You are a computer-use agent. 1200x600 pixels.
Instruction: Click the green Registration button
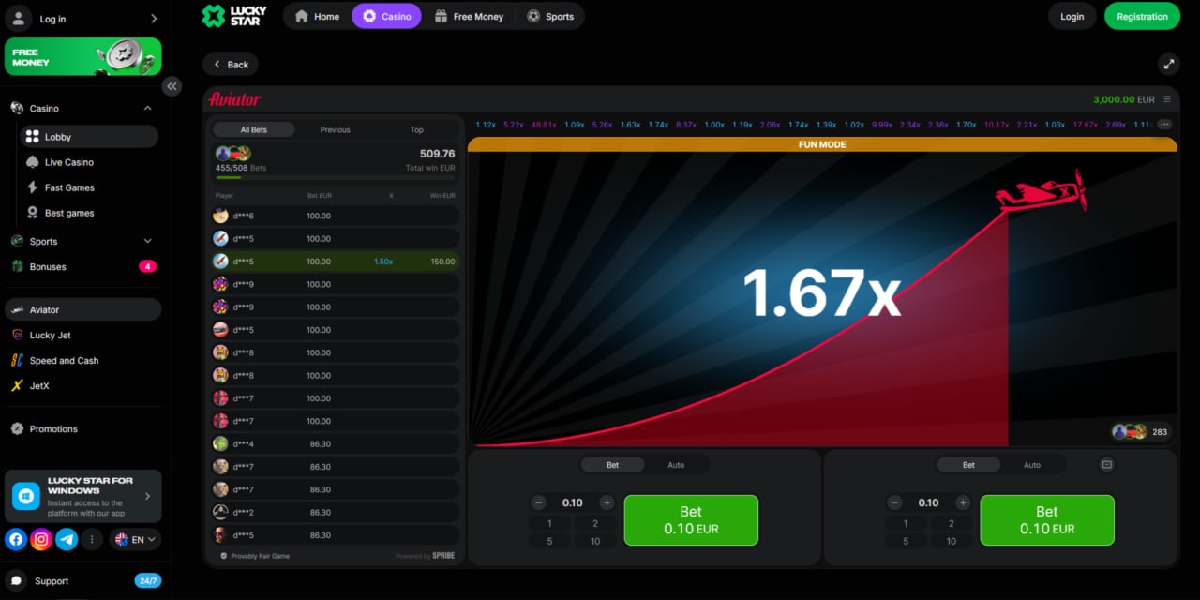[1142, 16]
